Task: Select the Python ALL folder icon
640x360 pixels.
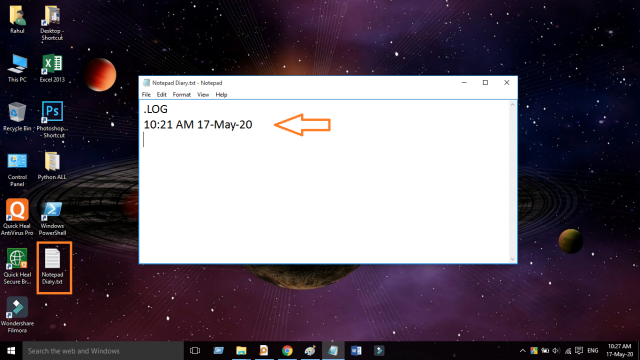Action: pos(52,166)
